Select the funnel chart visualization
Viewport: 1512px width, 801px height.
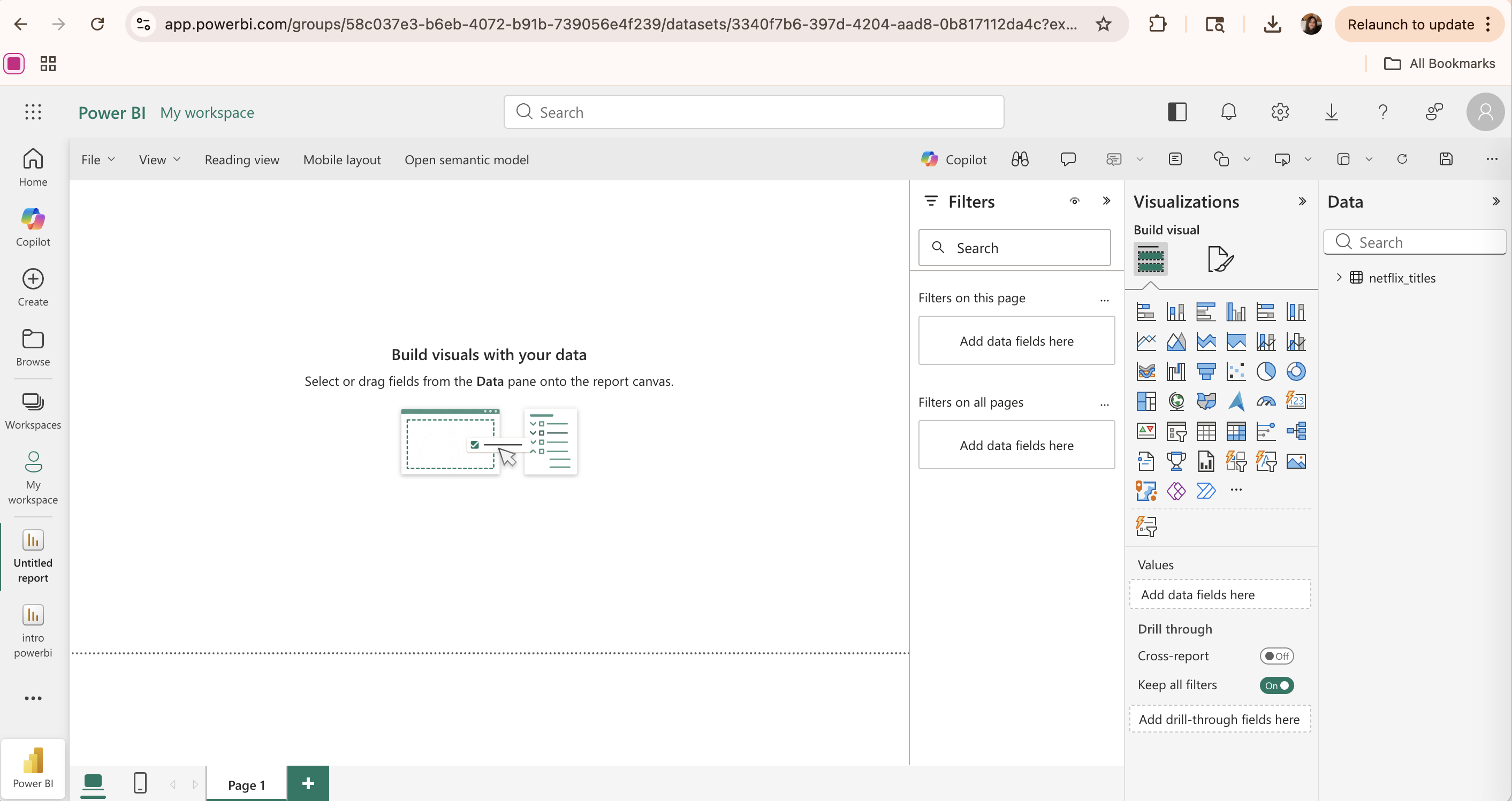(1206, 371)
